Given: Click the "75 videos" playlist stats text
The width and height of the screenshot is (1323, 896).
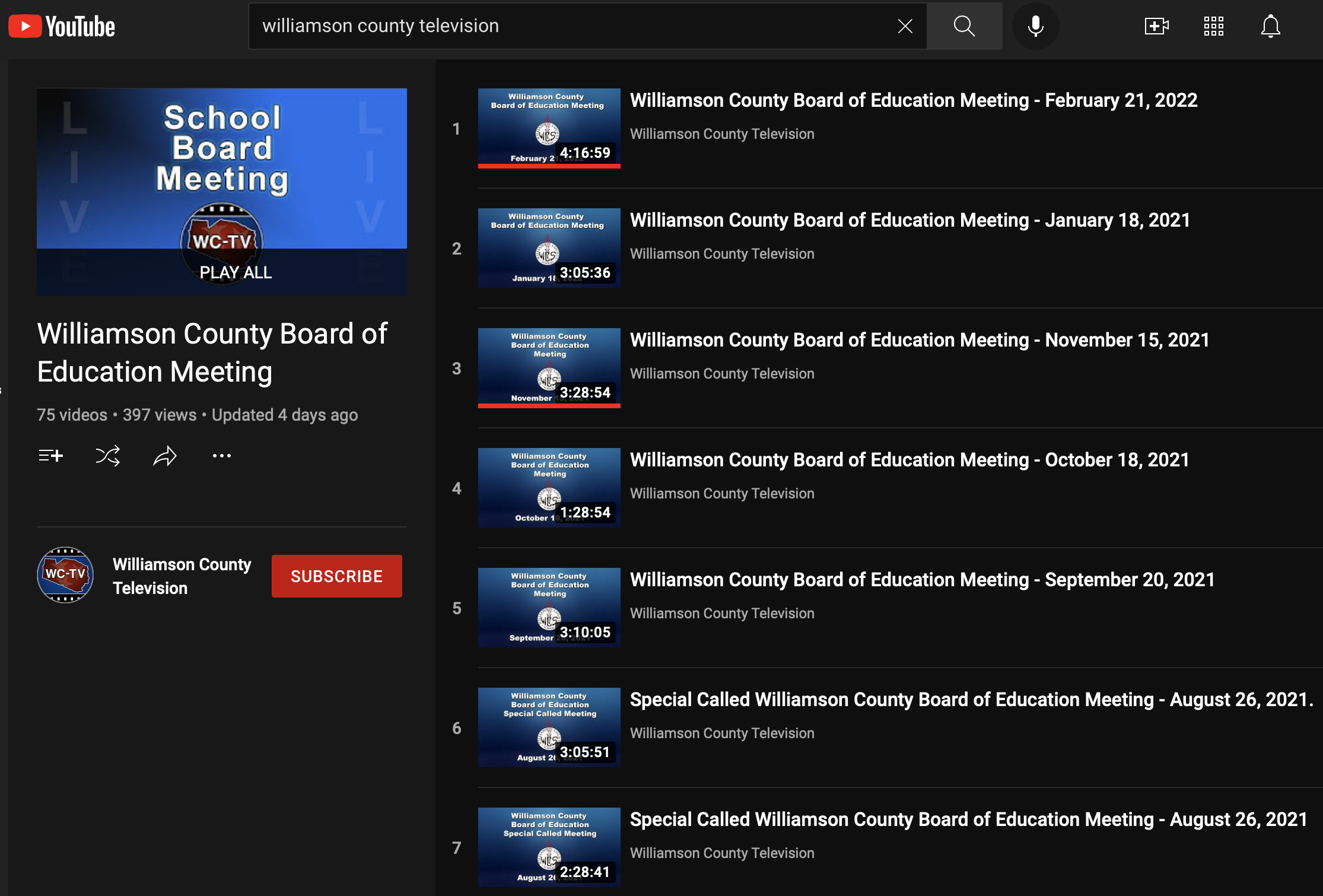Looking at the screenshot, I should [x=72, y=415].
